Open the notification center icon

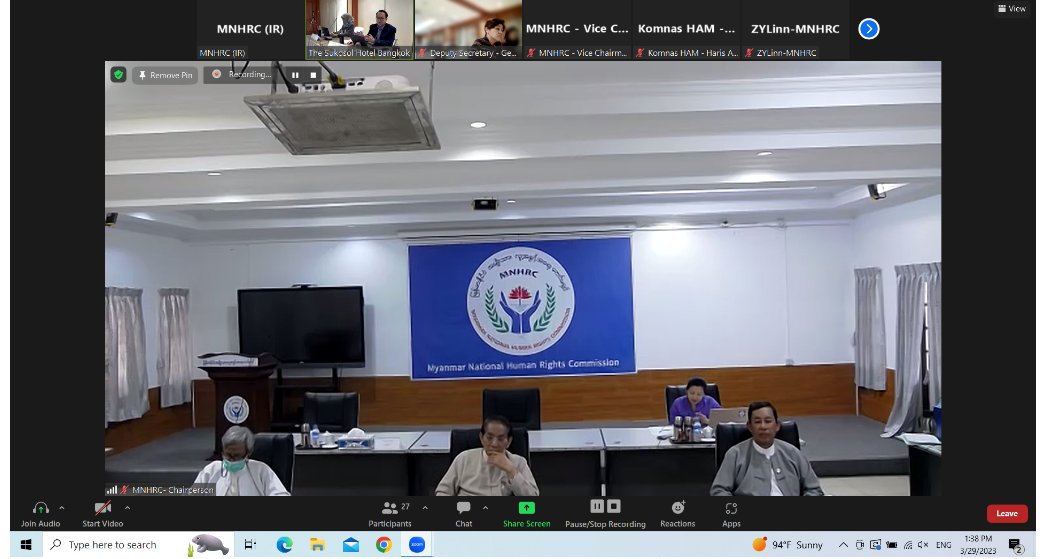1016,545
